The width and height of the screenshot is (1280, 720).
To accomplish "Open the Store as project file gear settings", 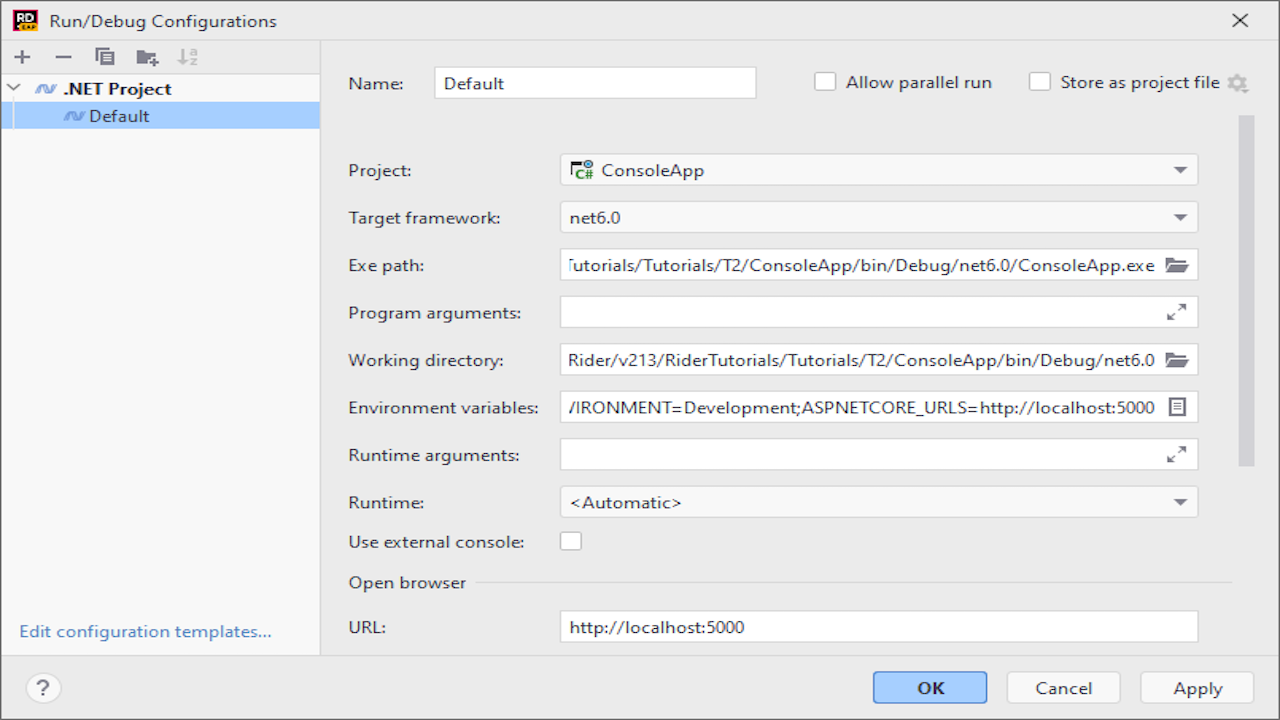I will (x=1238, y=83).
